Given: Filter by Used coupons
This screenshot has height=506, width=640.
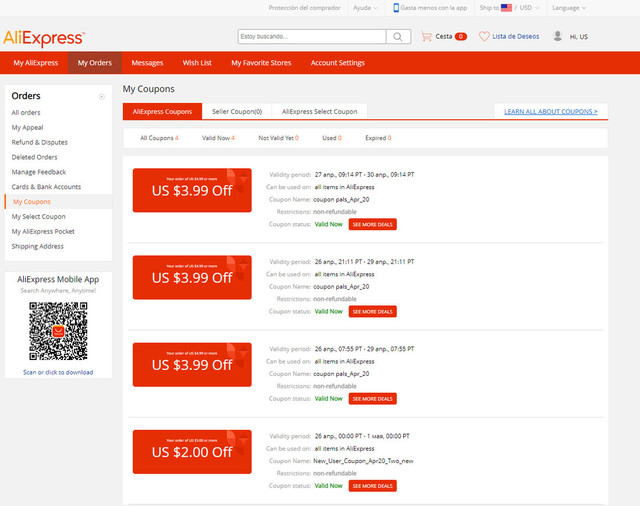Looking at the screenshot, I should point(332,138).
